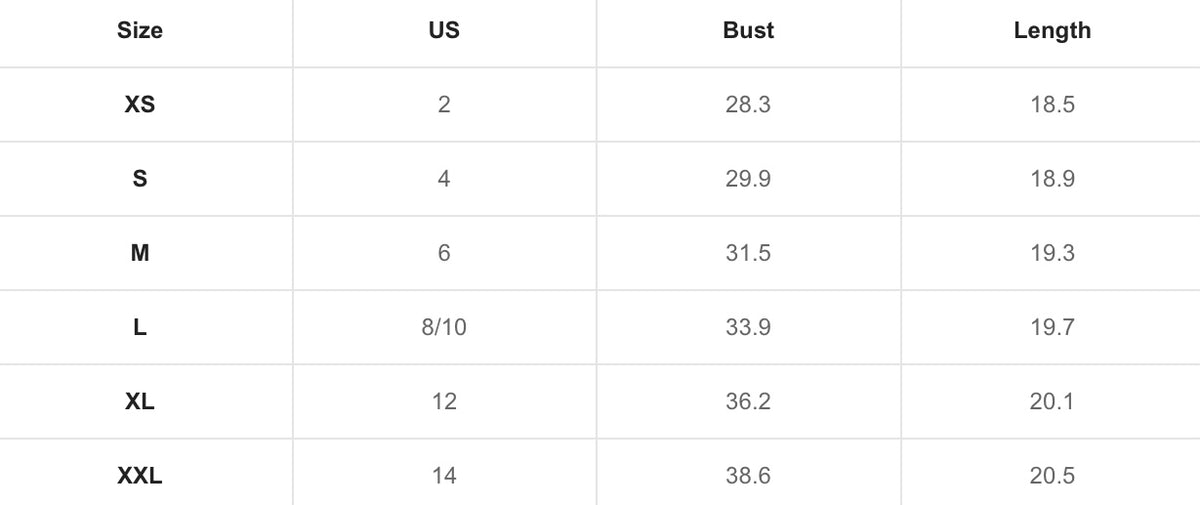Click the XXL size row label
The width and height of the screenshot is (1200, 505).
(140, 476)
